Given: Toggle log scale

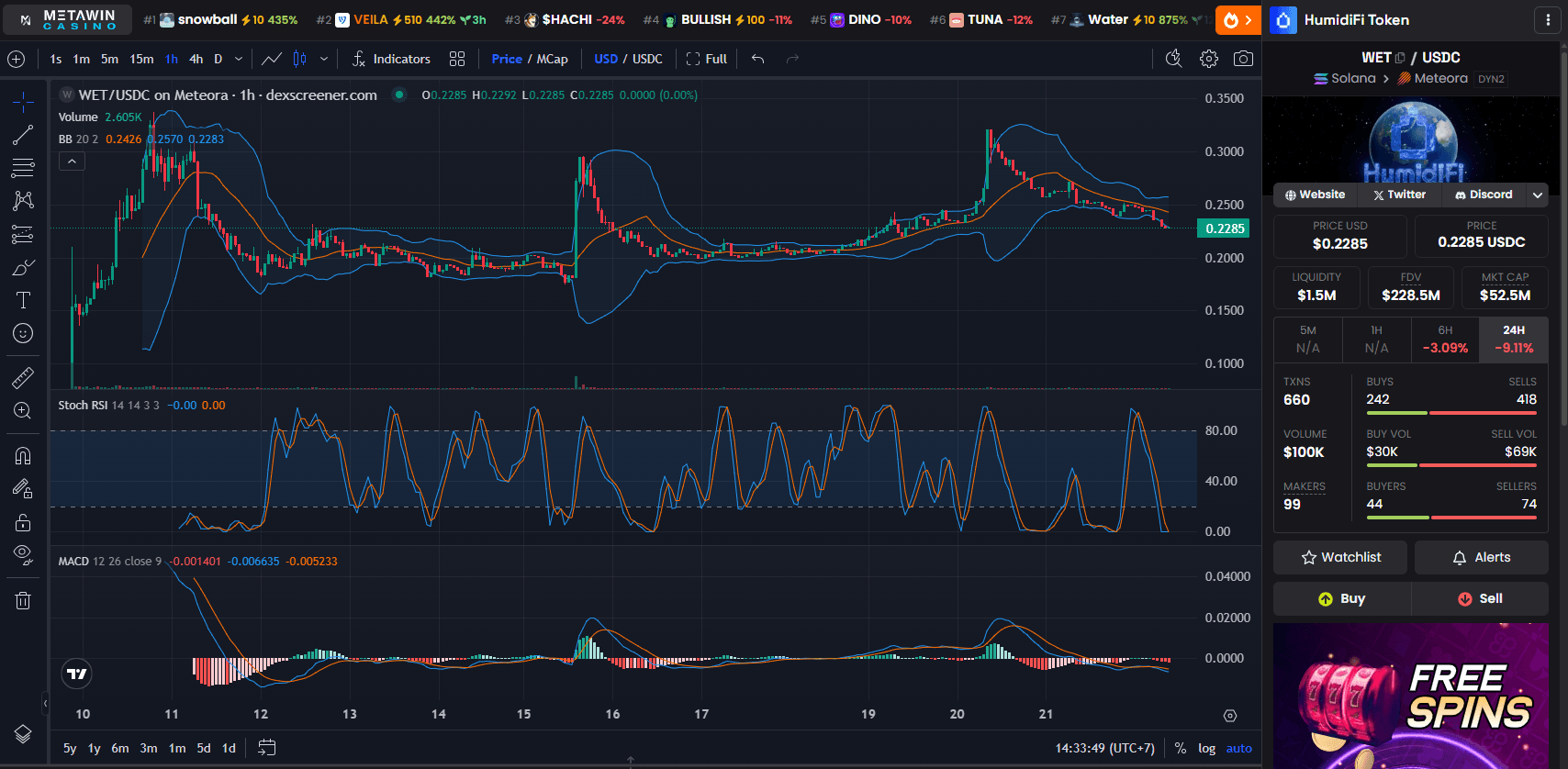Looking at the screenshot, I should (1207, 748).
